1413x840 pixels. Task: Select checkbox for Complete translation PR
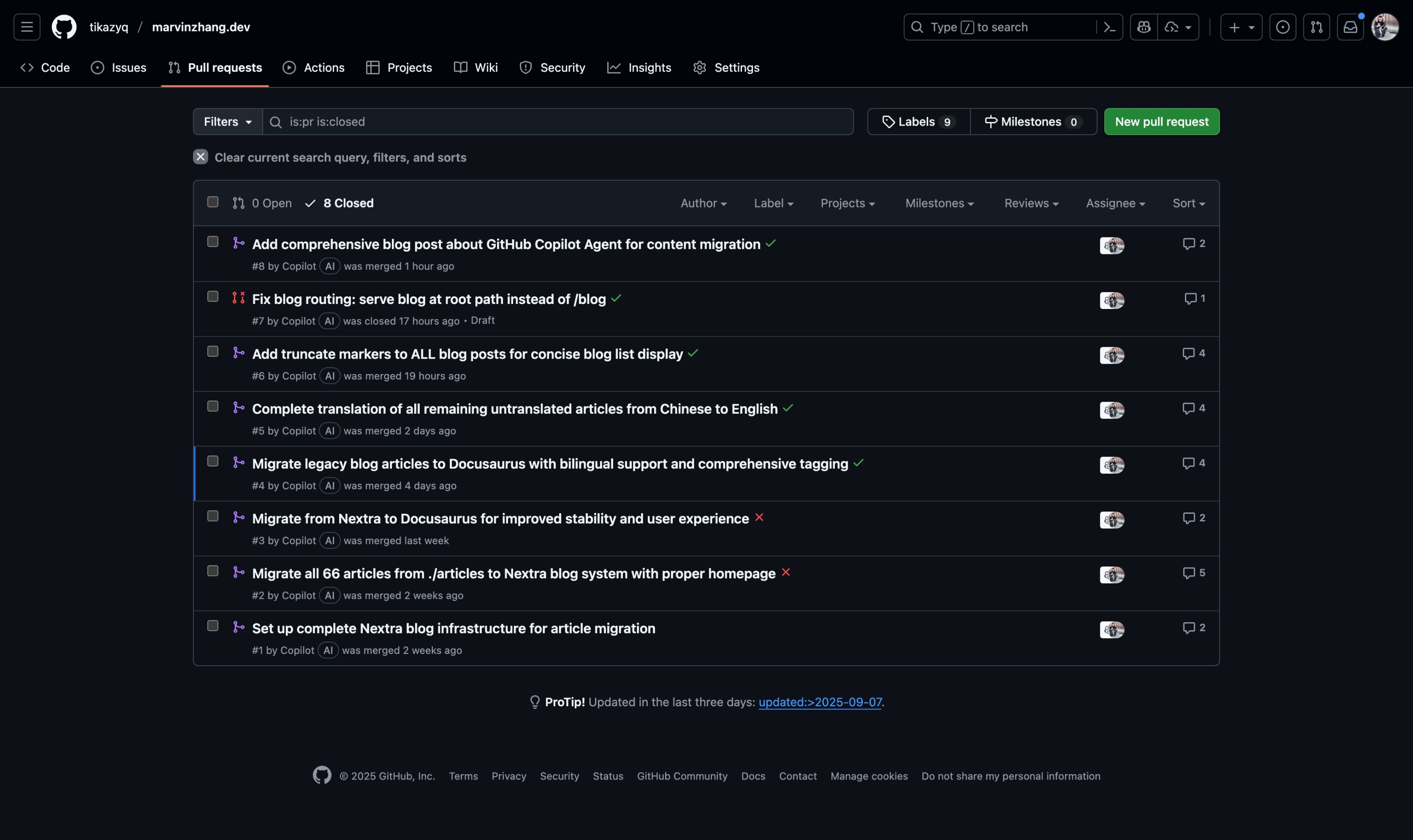[x=213, y=406]
